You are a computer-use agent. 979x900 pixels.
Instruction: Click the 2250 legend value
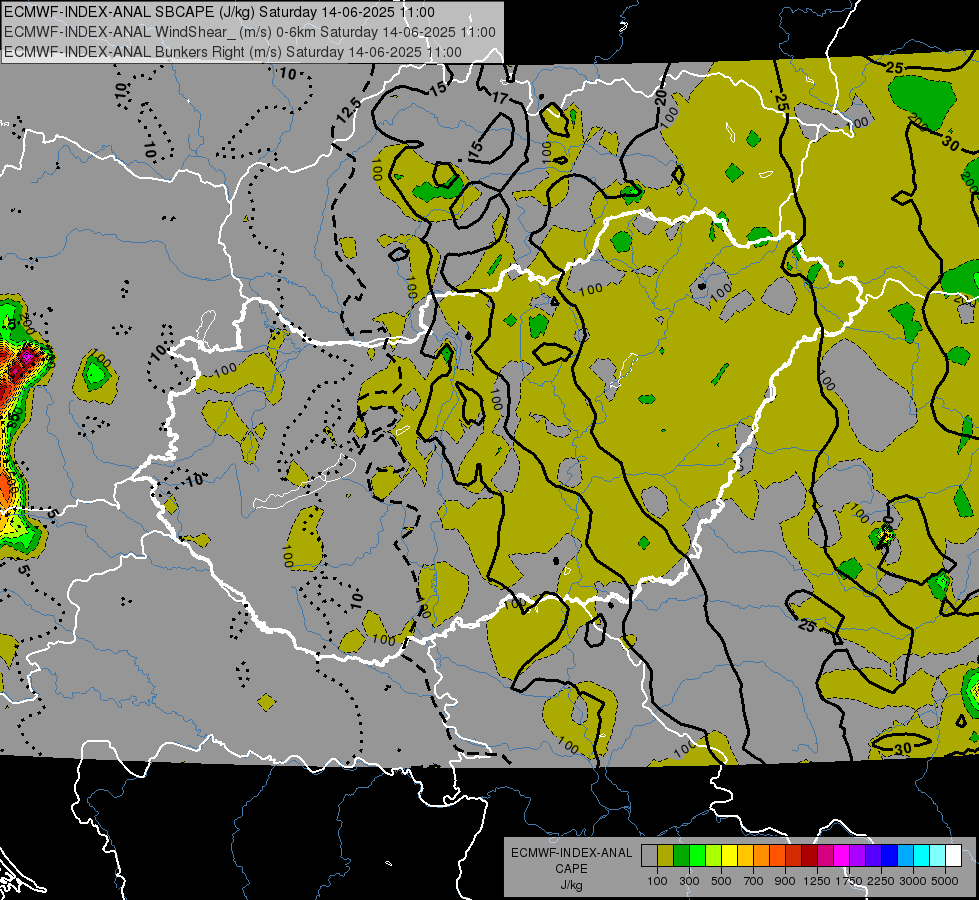(x=881, y=881)
